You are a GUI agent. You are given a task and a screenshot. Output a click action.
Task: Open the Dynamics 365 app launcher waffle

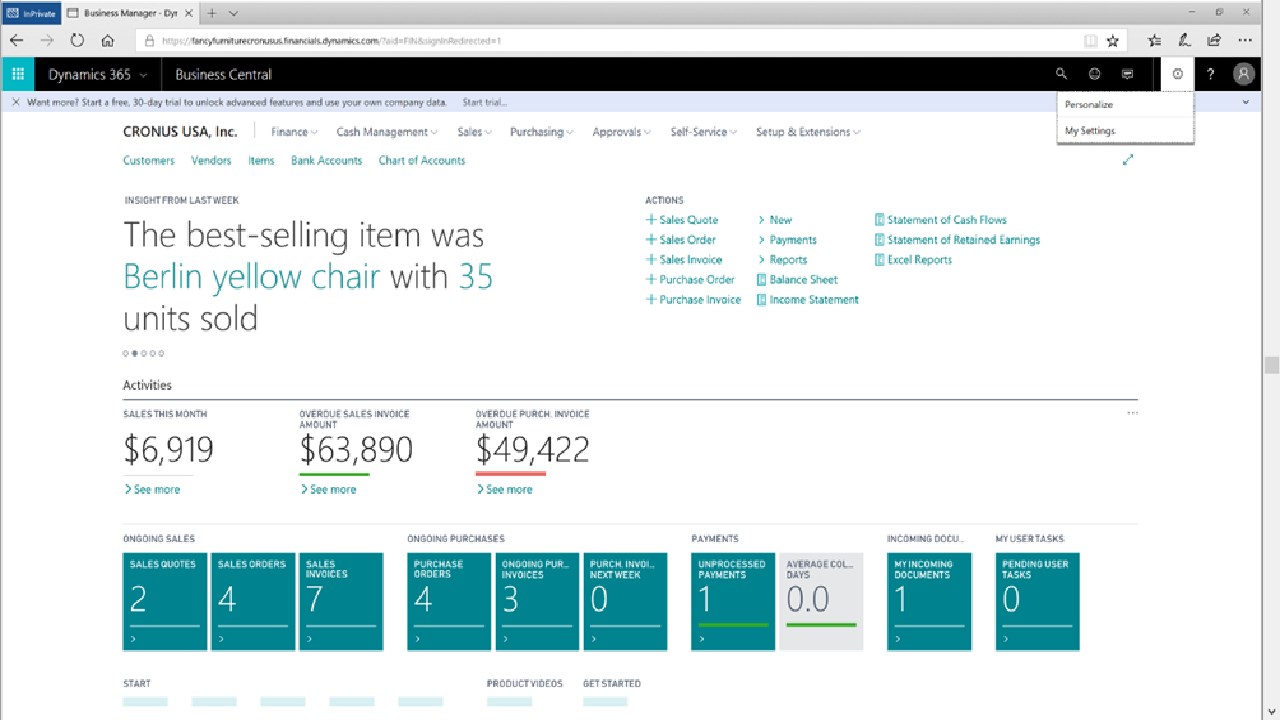(x=18, y=74)
